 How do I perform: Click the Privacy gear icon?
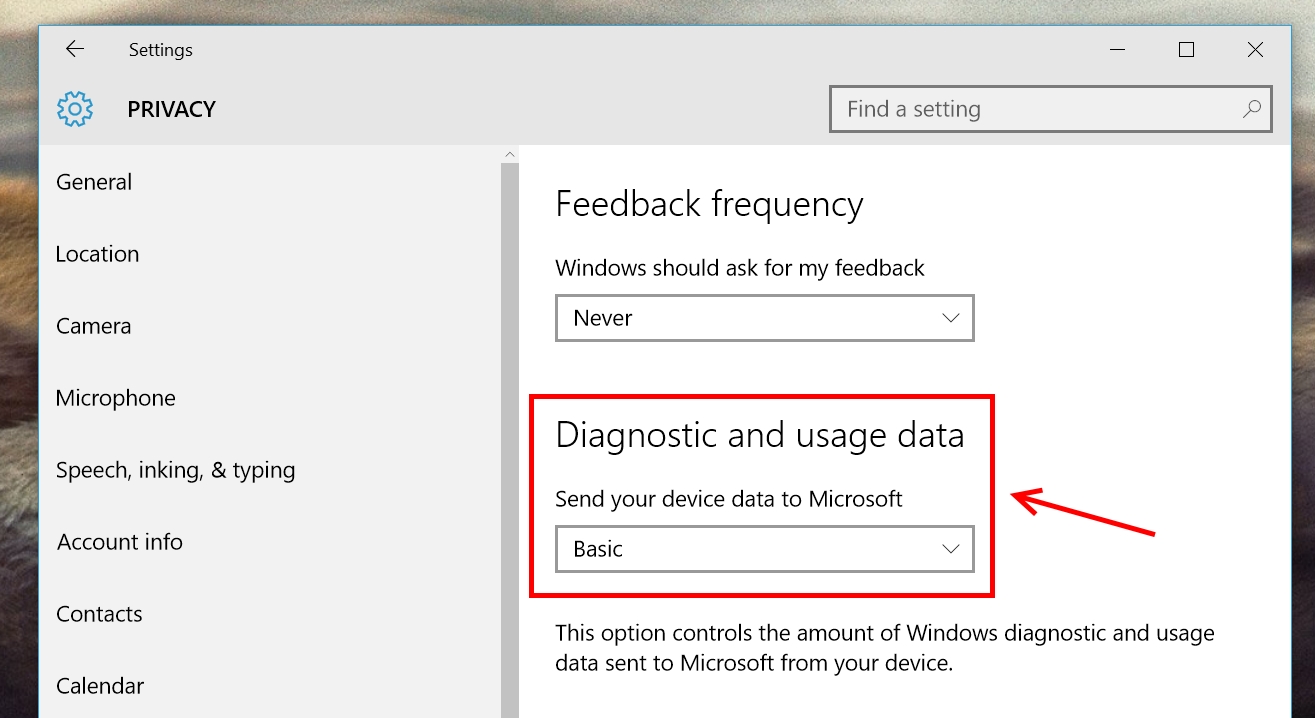[75, 109]
